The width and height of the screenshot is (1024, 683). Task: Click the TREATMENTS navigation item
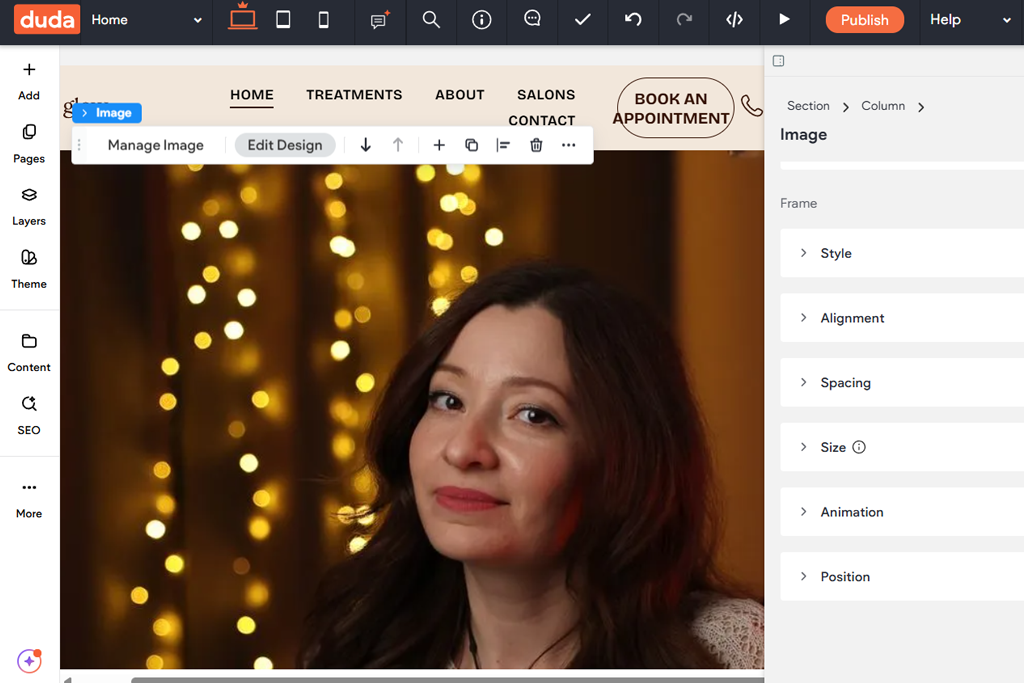[x=354, y=95]
